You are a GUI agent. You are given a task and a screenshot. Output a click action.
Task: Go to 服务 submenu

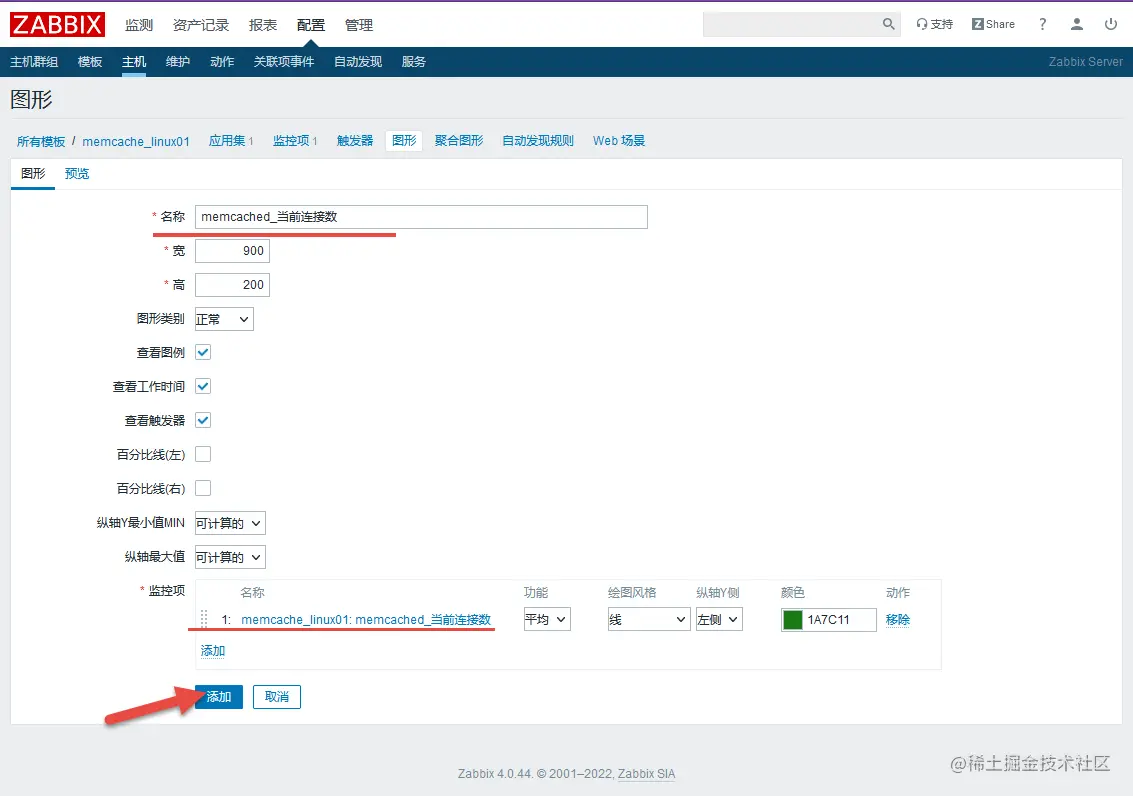[x=413, y=61]
